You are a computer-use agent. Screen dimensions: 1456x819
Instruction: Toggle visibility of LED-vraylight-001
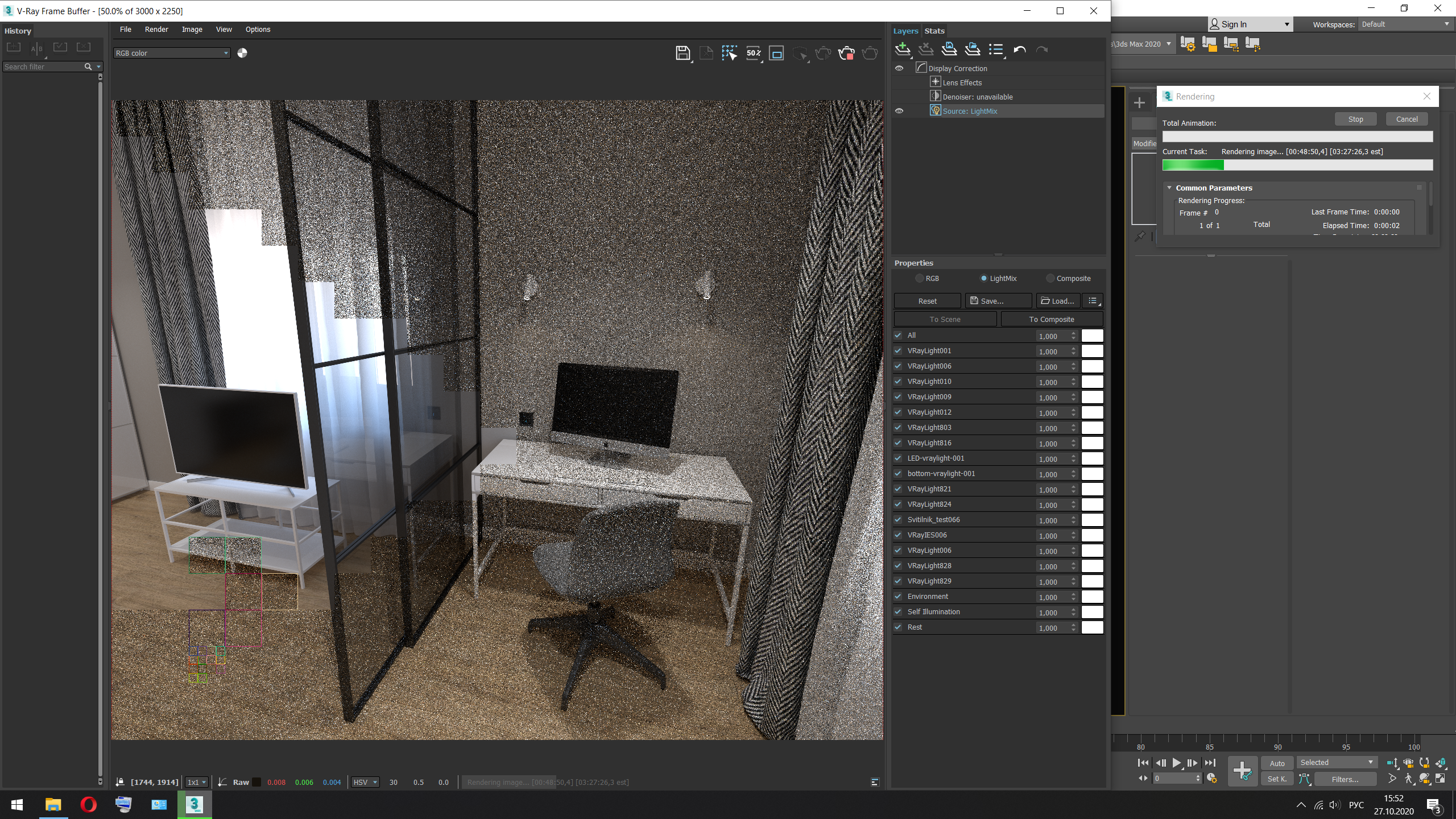coord(898,458)
